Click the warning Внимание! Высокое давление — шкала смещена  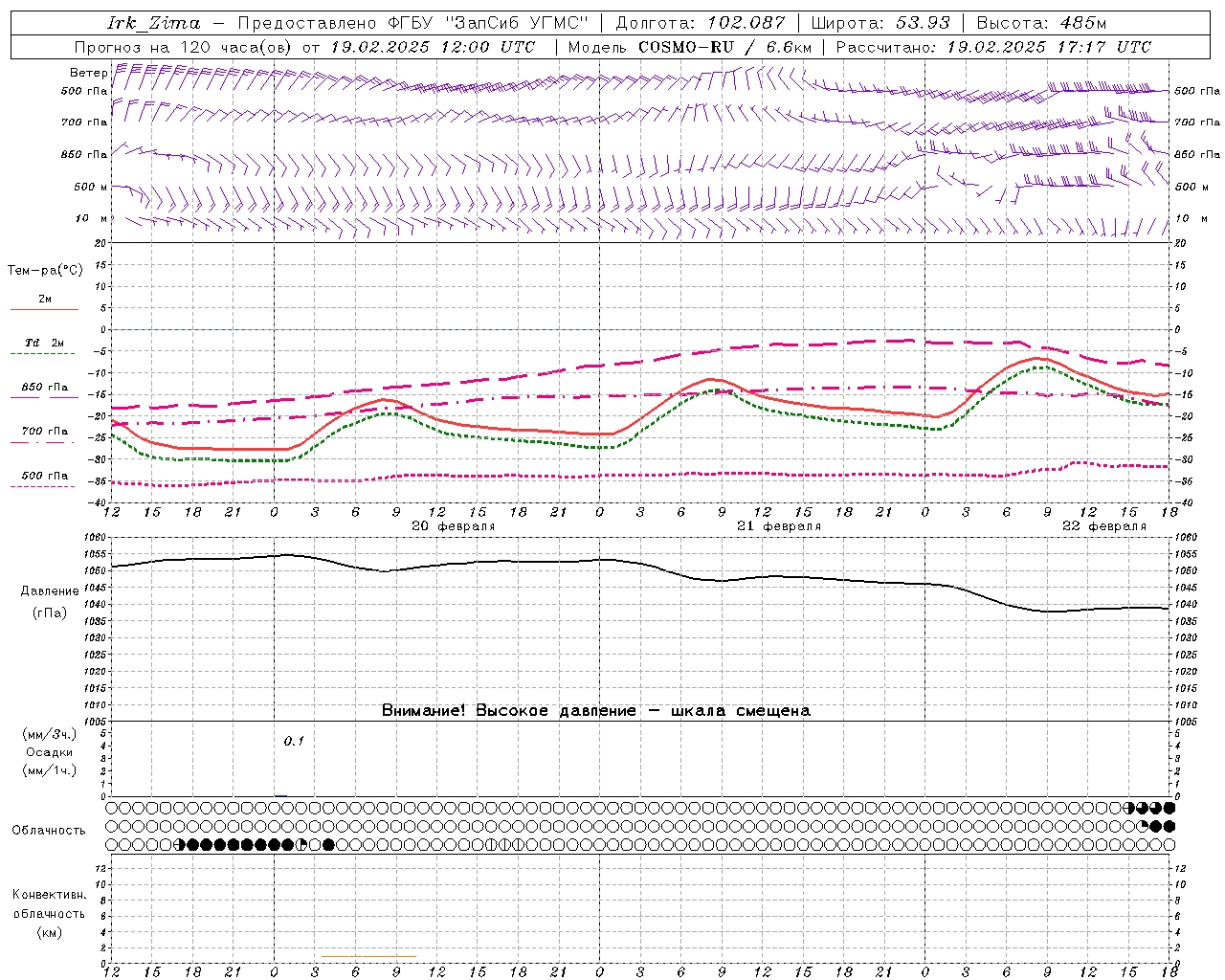596,711
